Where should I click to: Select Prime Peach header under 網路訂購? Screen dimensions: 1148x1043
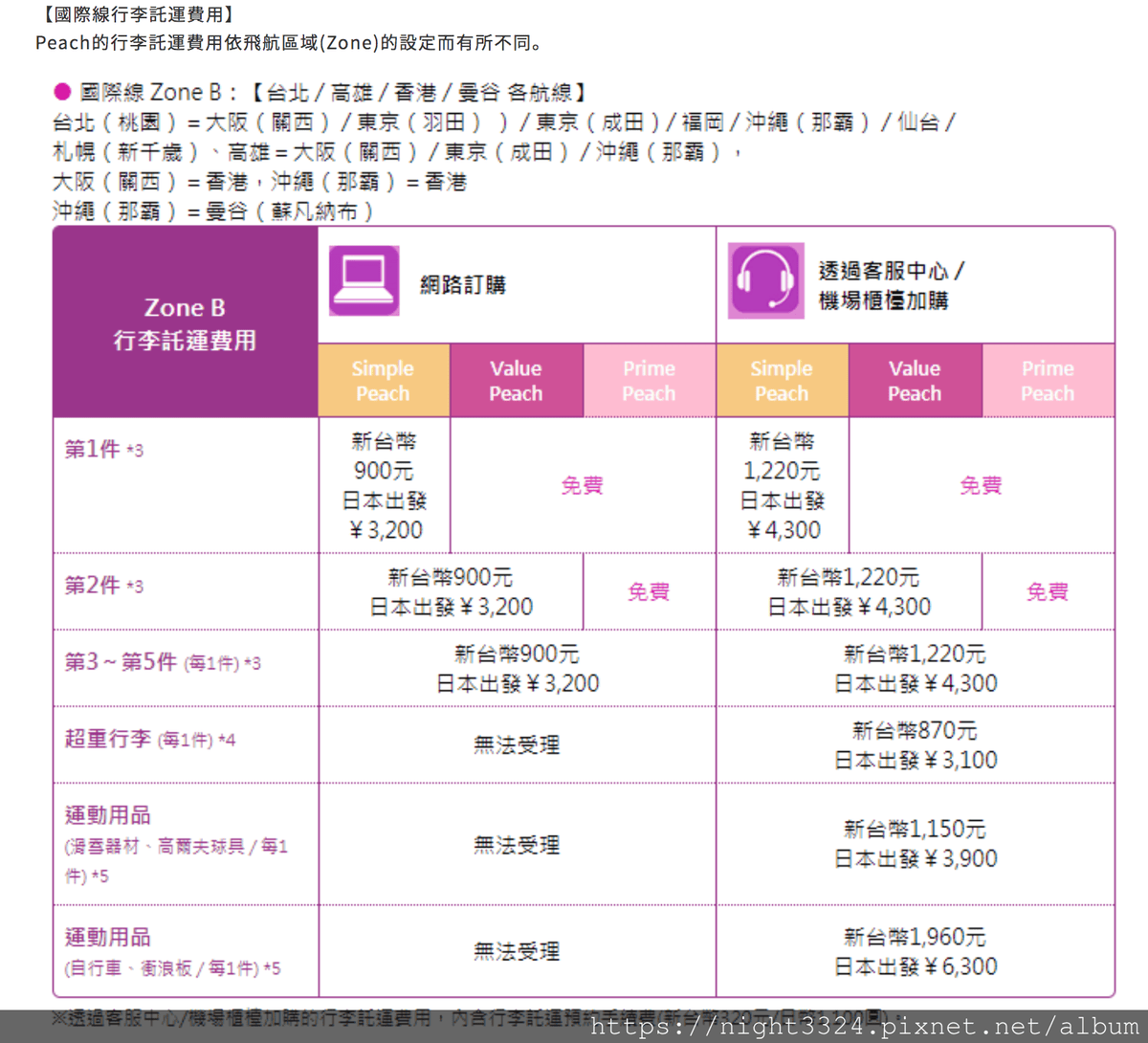click(x=650, y=381)
